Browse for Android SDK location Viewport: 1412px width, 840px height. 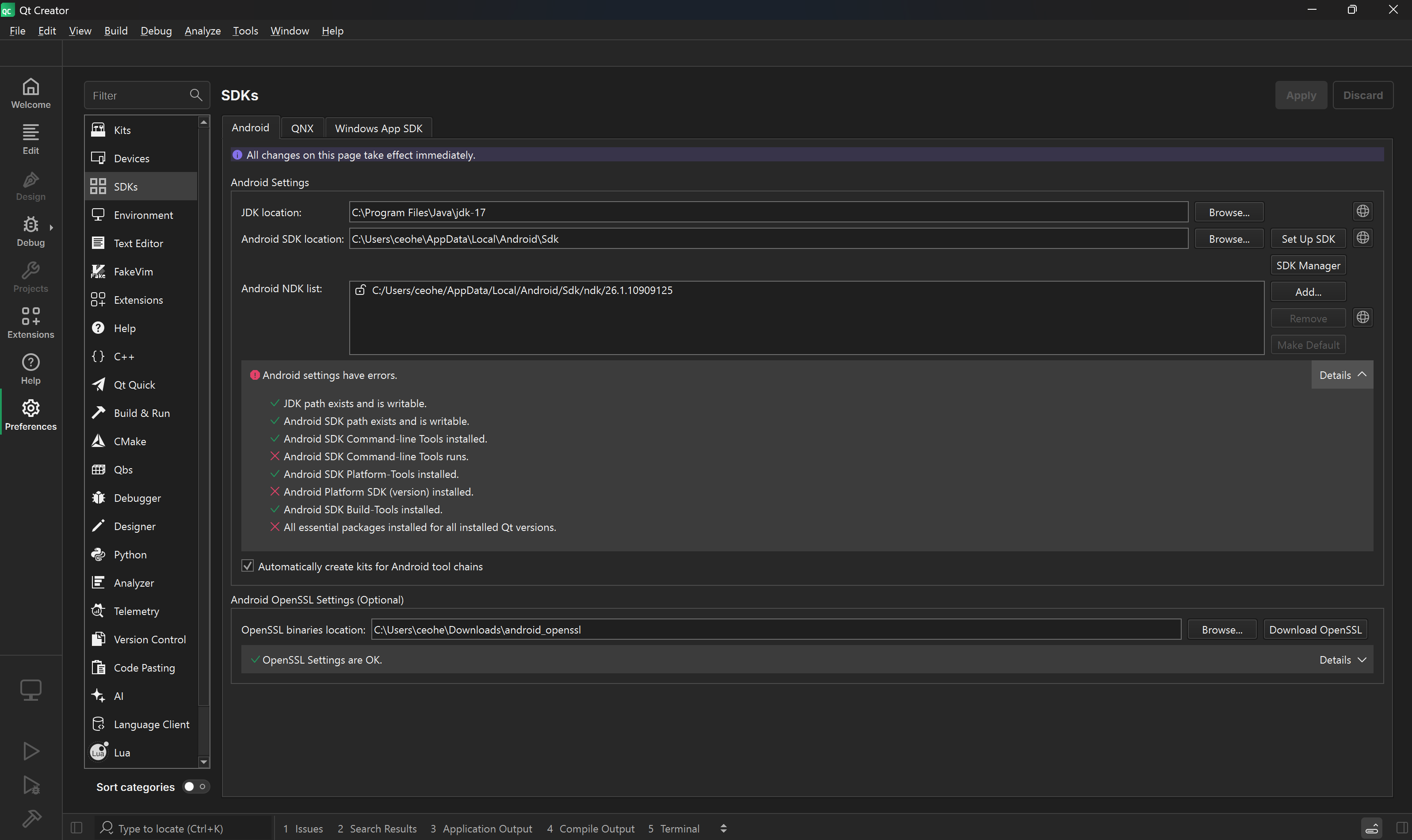pyautogui.click(x=1229, y=239)
